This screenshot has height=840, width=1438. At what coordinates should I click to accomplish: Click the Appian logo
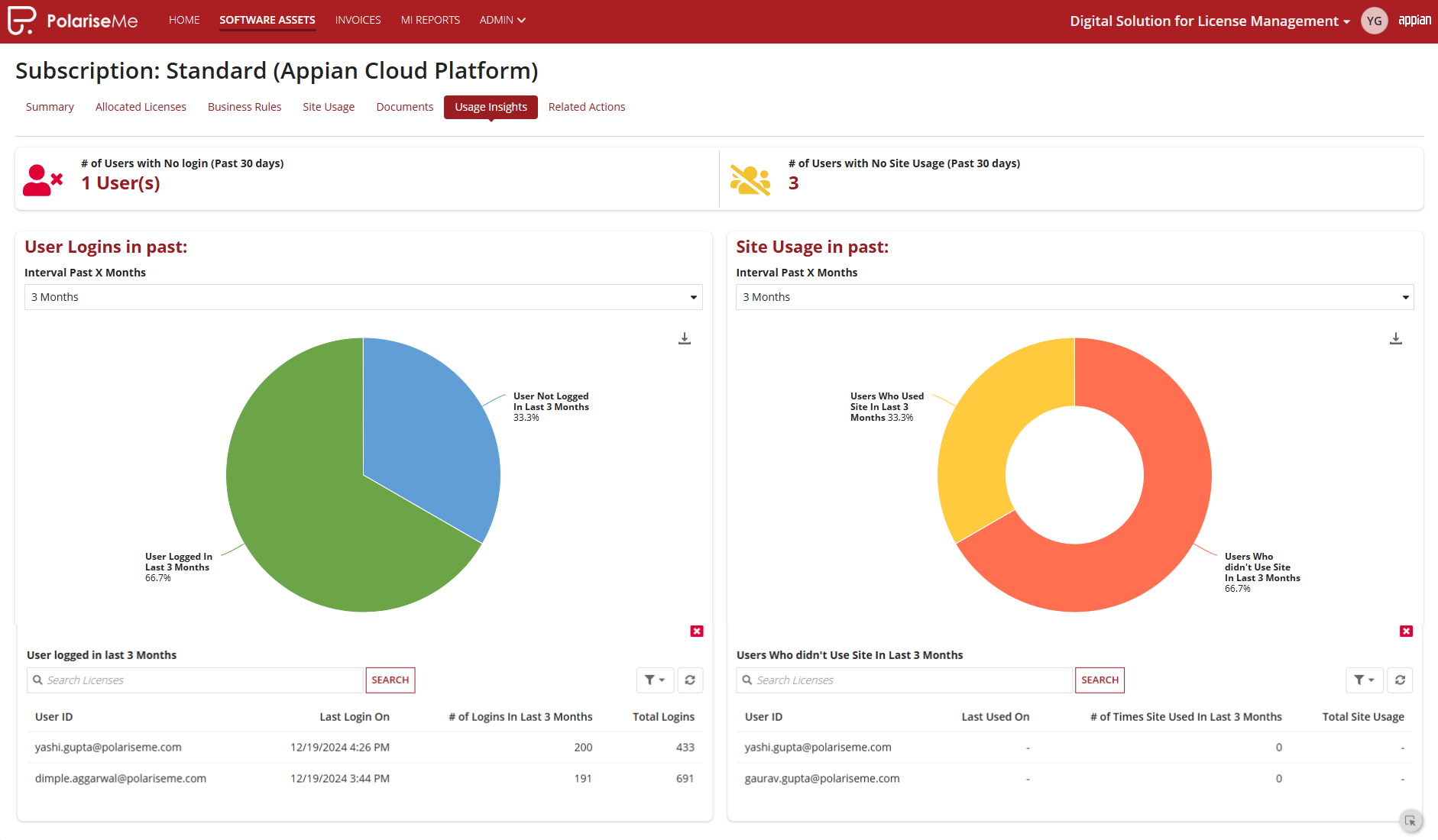click(1415, 21)
